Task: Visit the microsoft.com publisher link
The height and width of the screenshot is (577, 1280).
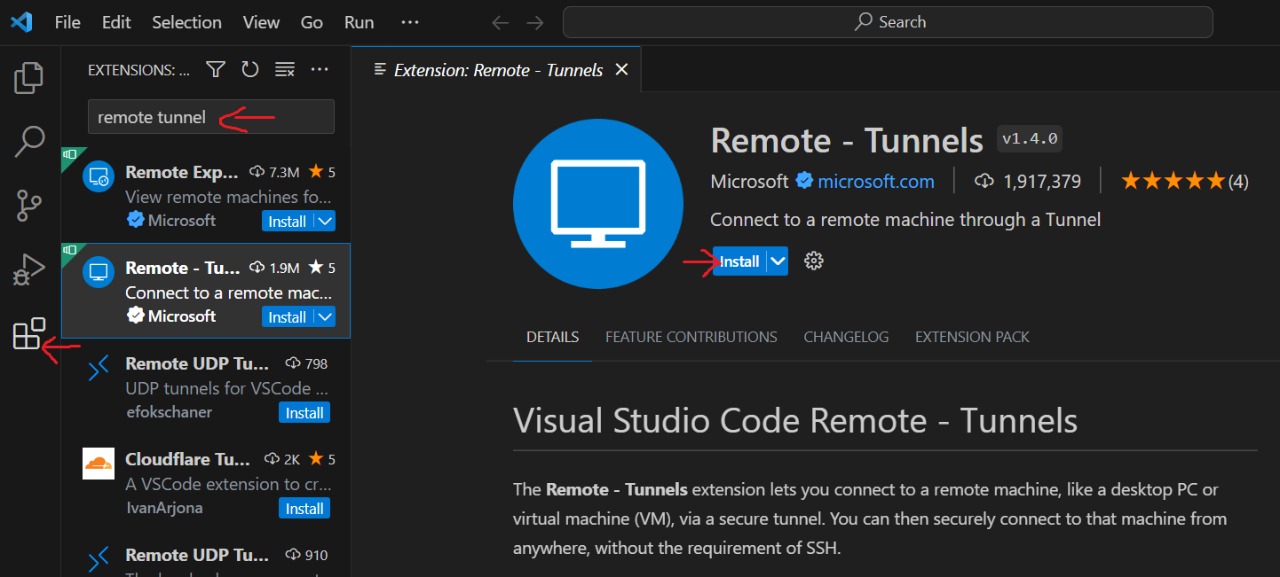Action: click(x=878, y=181)
